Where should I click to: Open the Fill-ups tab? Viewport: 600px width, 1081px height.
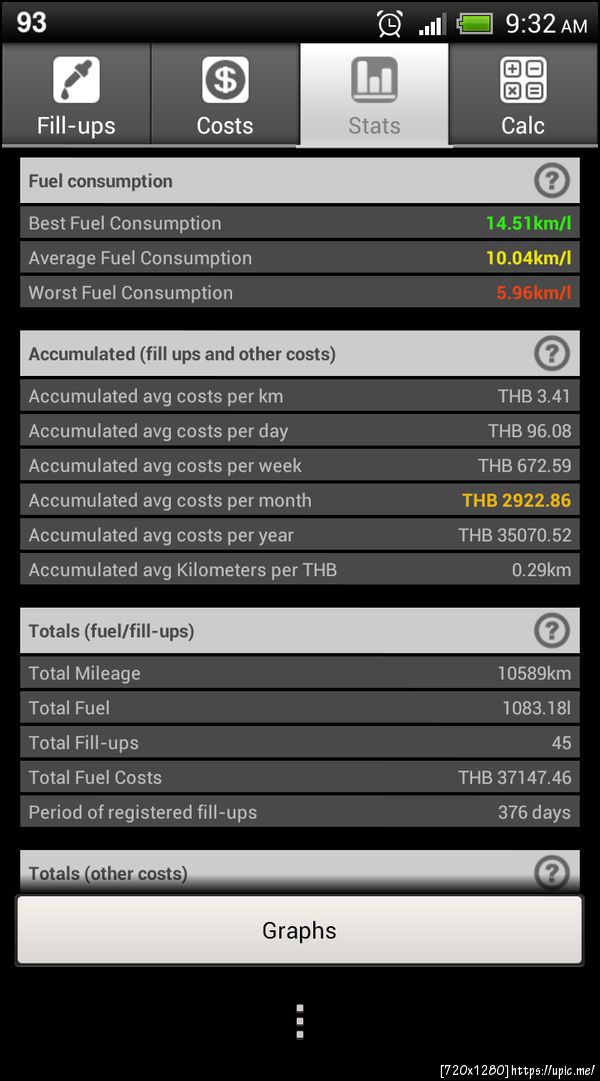click(76, 96)
